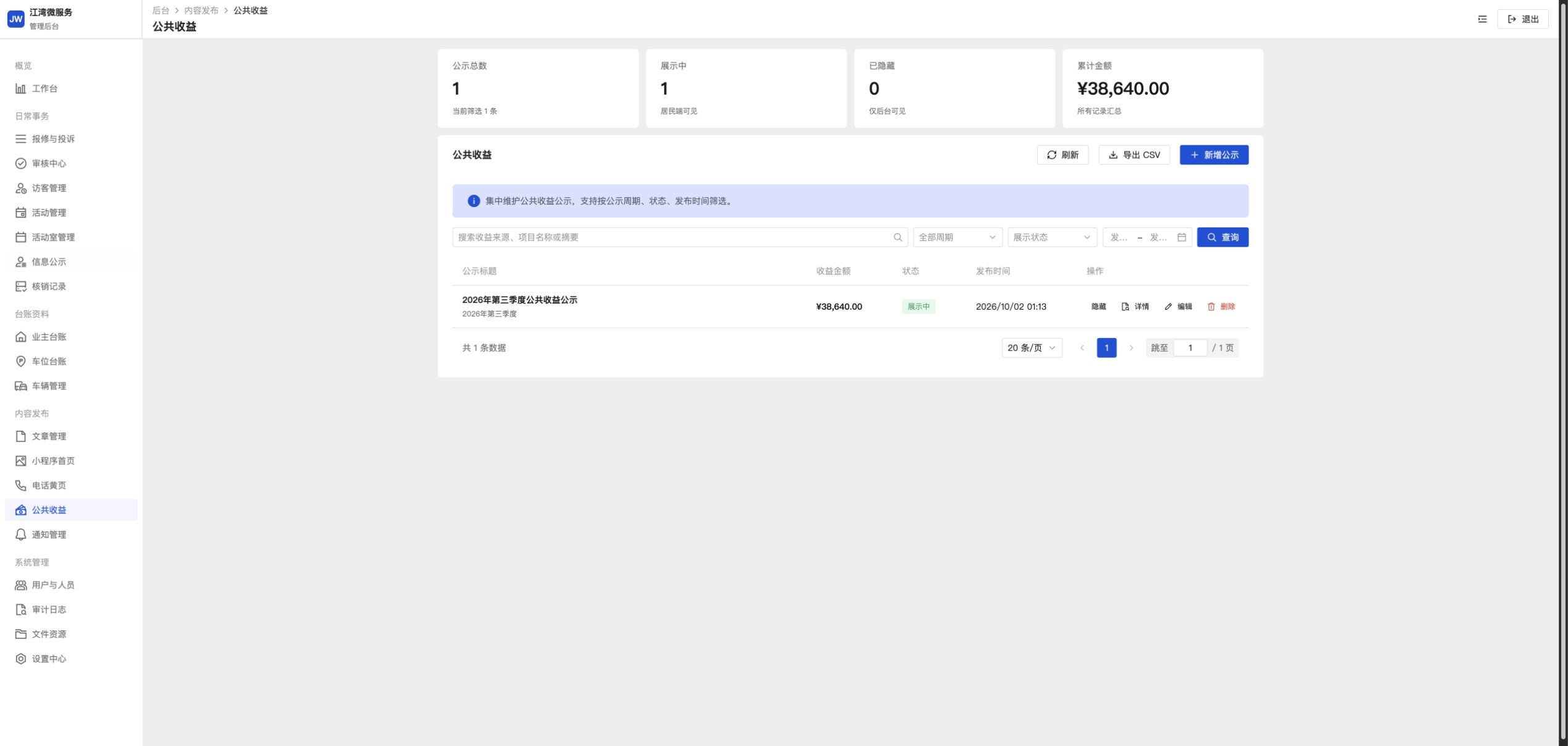Open 业主台账 house icon
The image size is (1568, 746).
20,337
